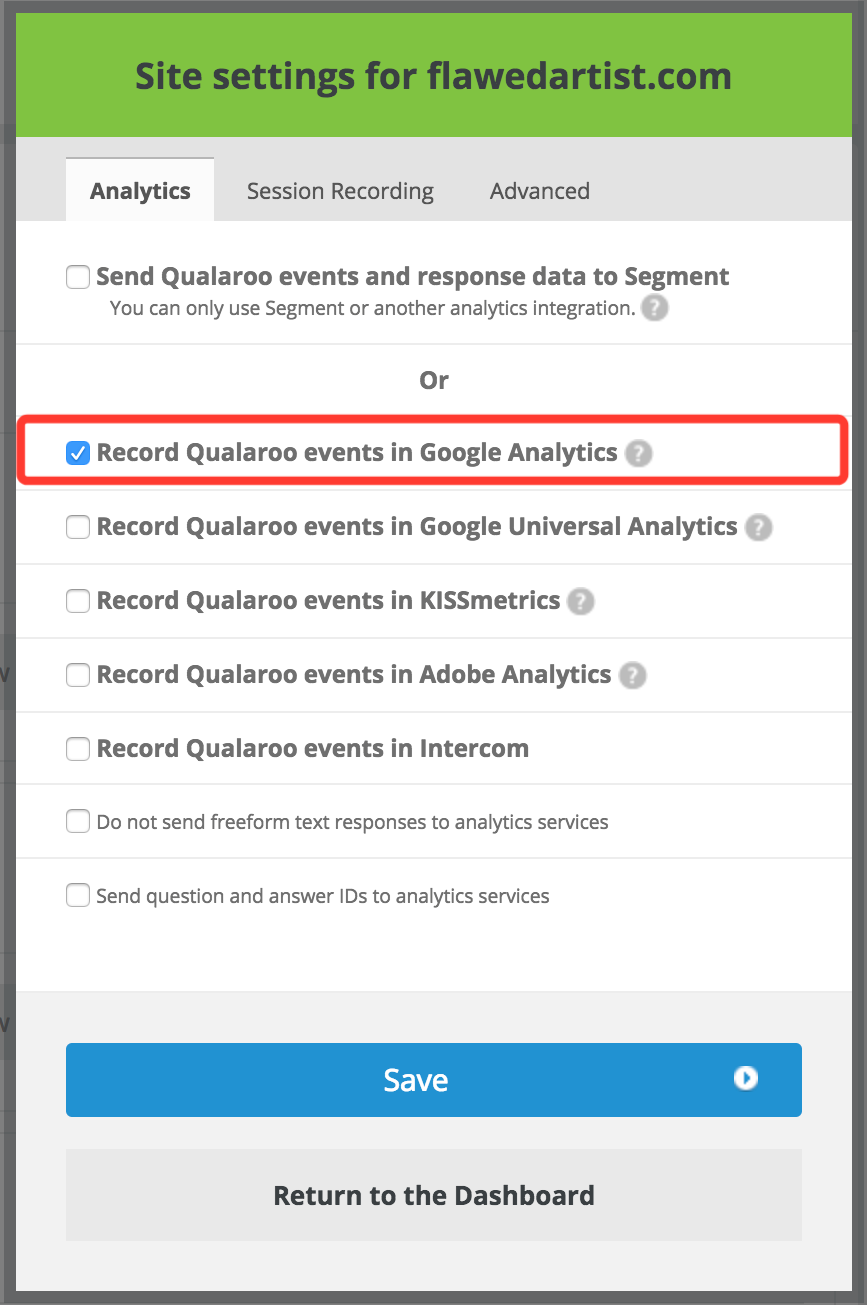Viewport: 867px width, 1305px height.
Task: Click the arrow icon on the Save button
Action: tap(745, 1079)
